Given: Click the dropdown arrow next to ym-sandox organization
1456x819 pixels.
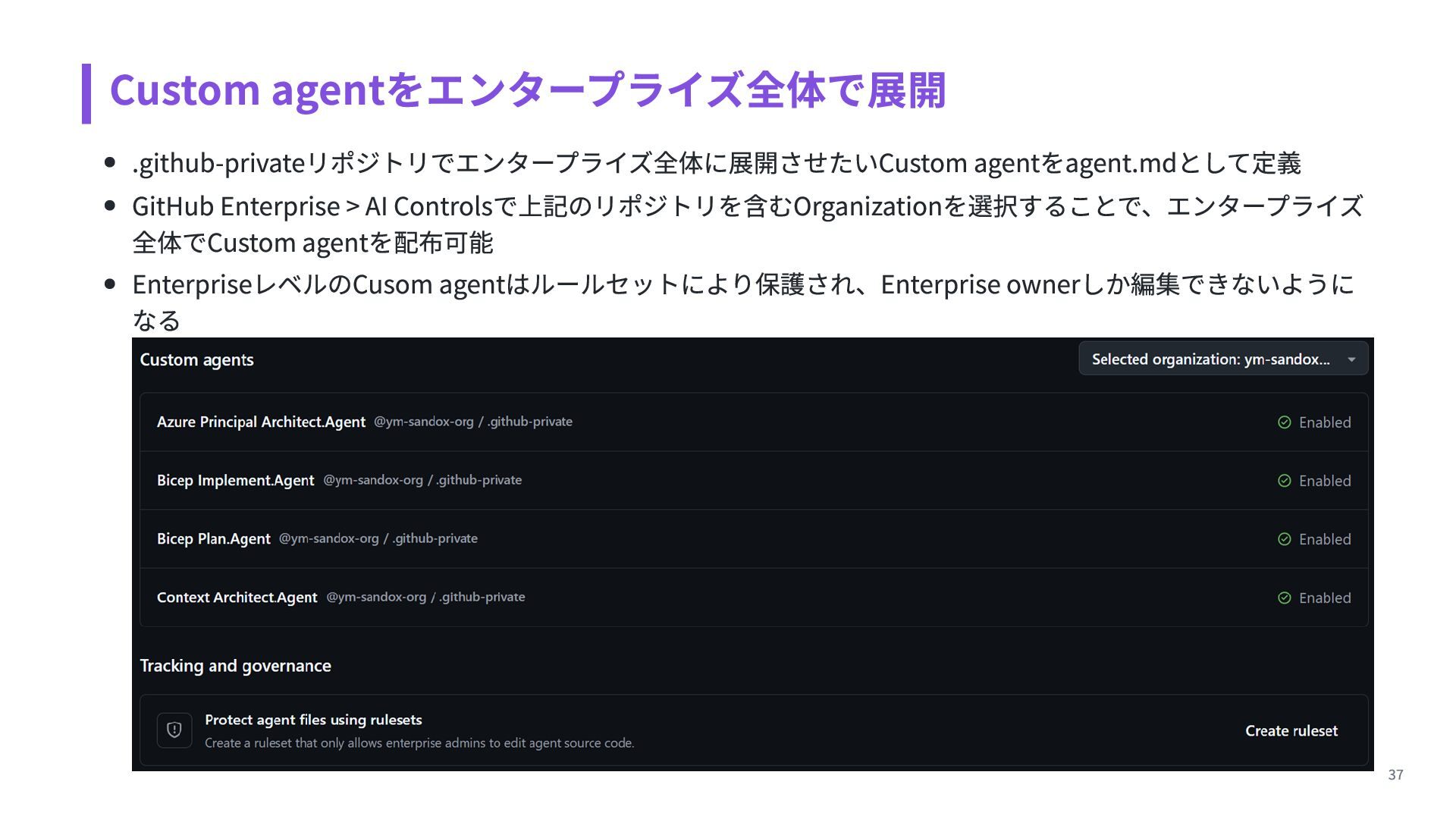Looking at the screenshot, I should coord(1351,359).
